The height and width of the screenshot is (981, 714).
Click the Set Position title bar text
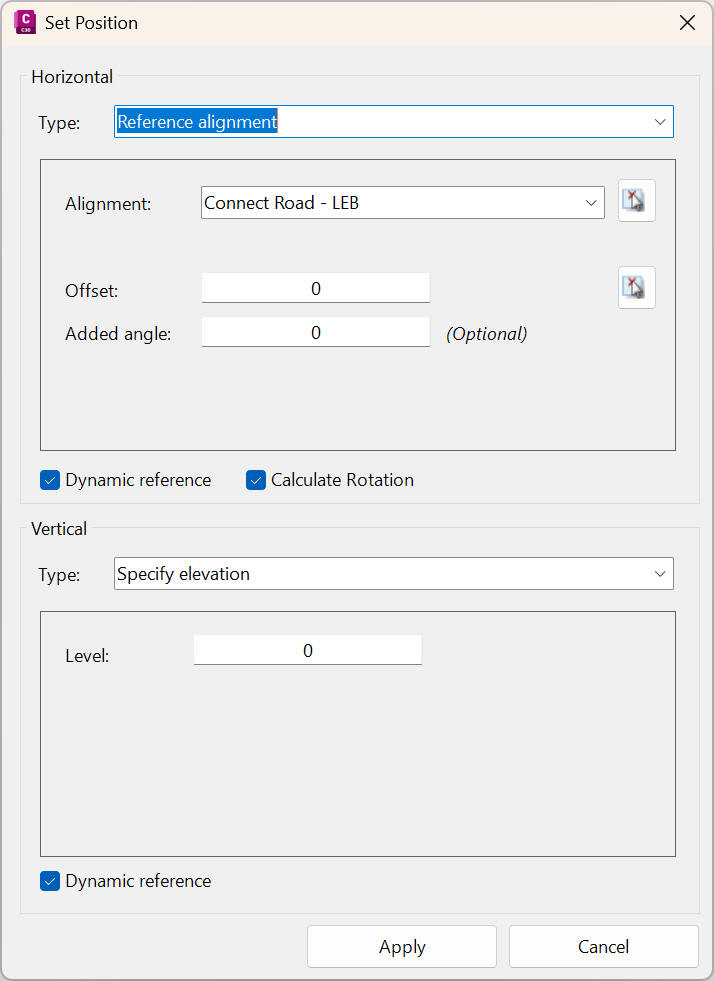point(91,22)
